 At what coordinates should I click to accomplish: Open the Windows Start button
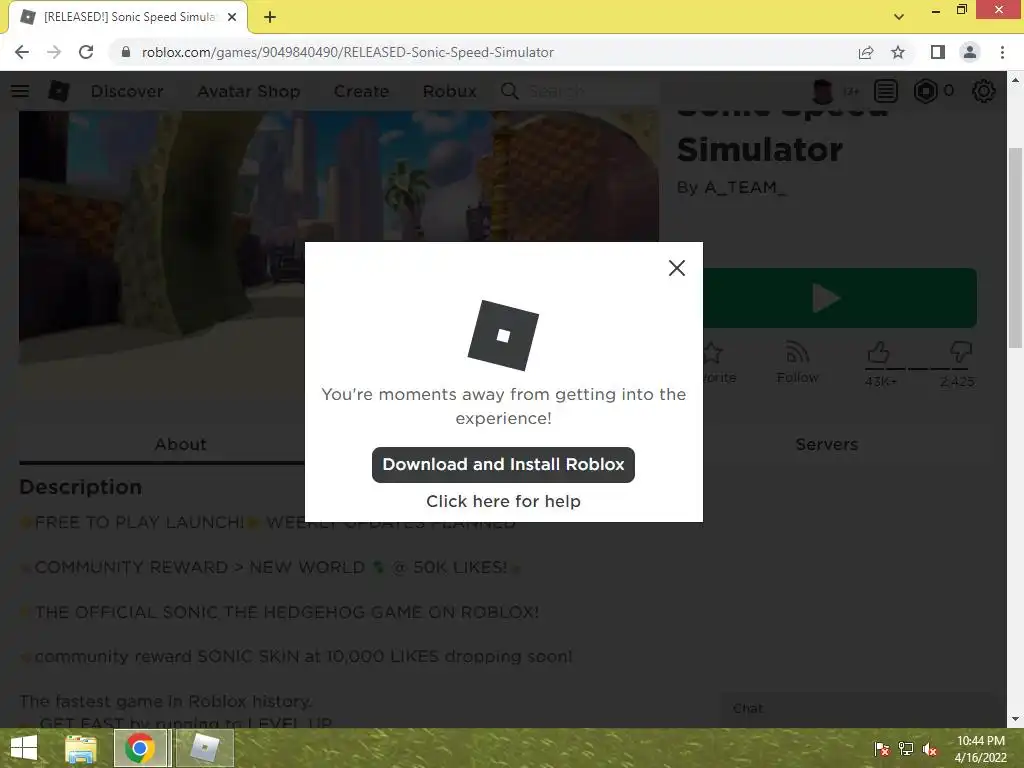[x=24, y=748]
